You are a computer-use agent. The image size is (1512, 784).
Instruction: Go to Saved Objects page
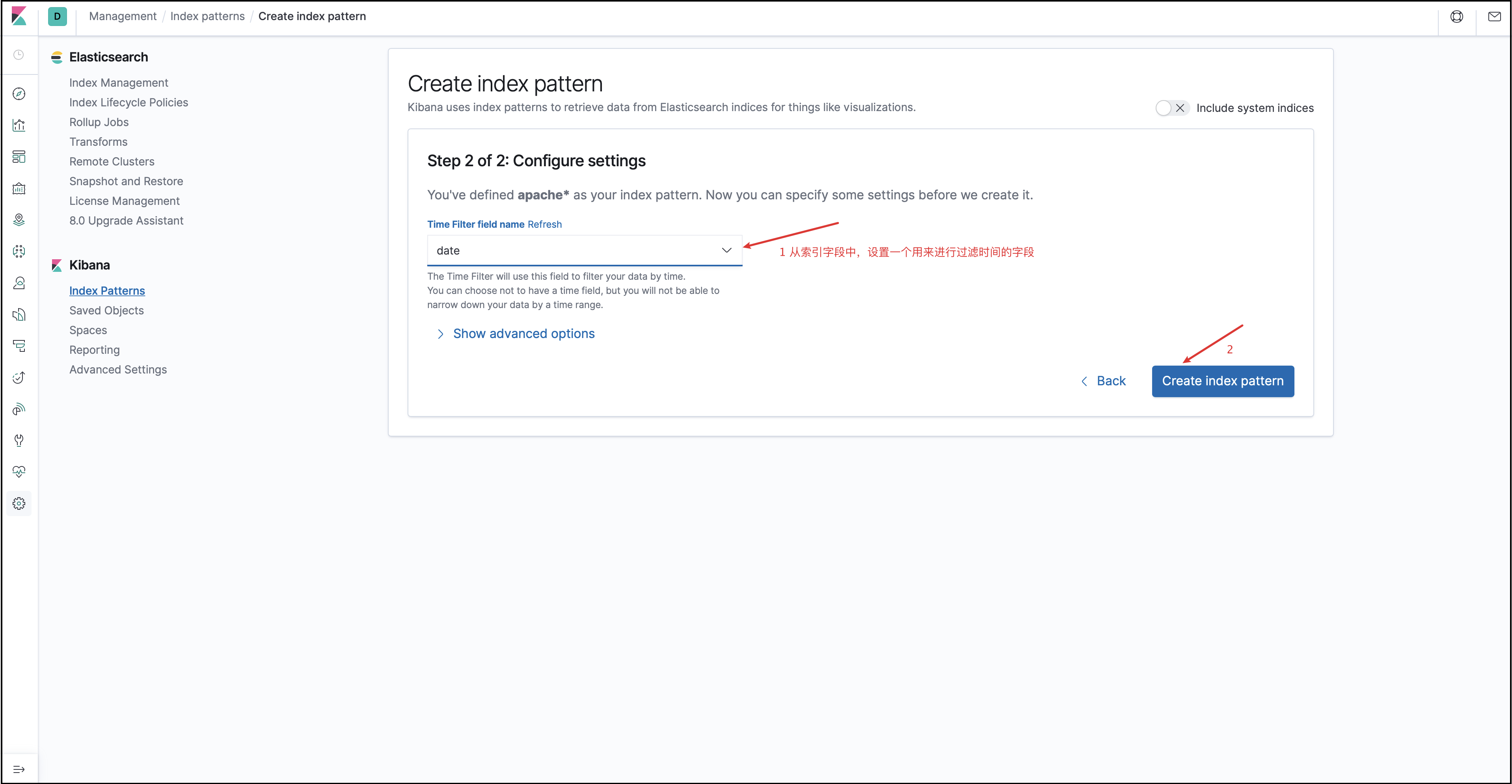click(x=106, y=310)
